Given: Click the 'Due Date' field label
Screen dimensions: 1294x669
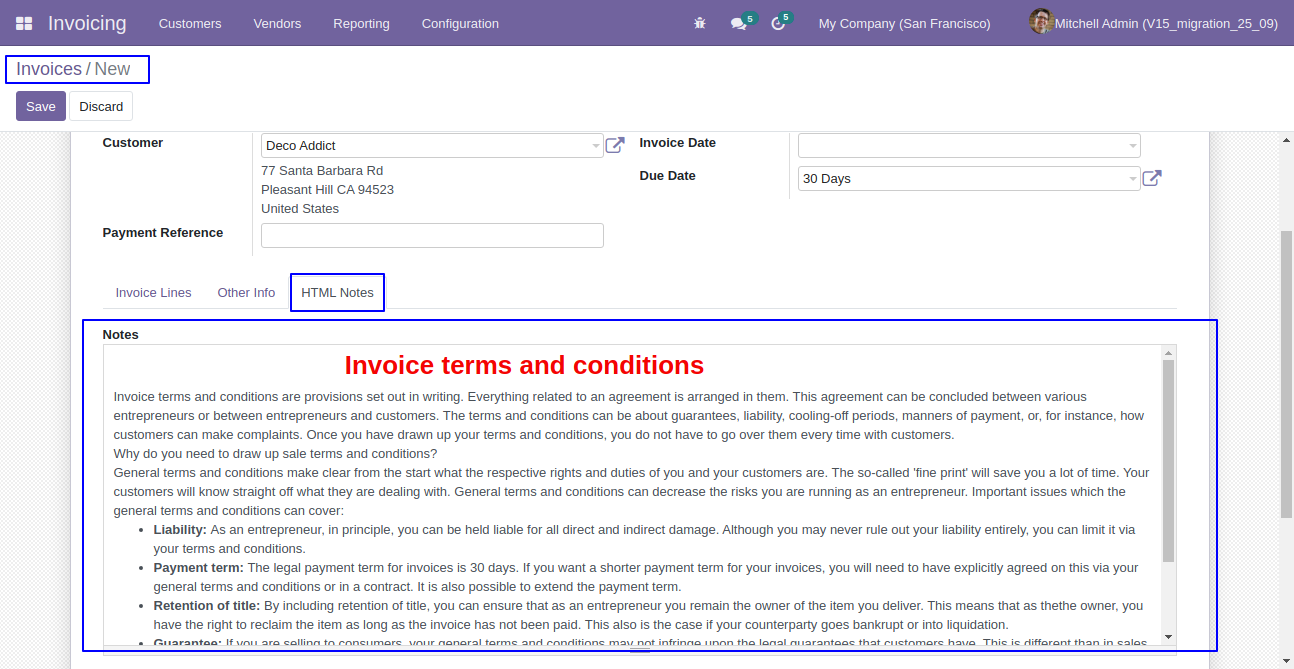Looking at the screenshot, I should [667, 176].
